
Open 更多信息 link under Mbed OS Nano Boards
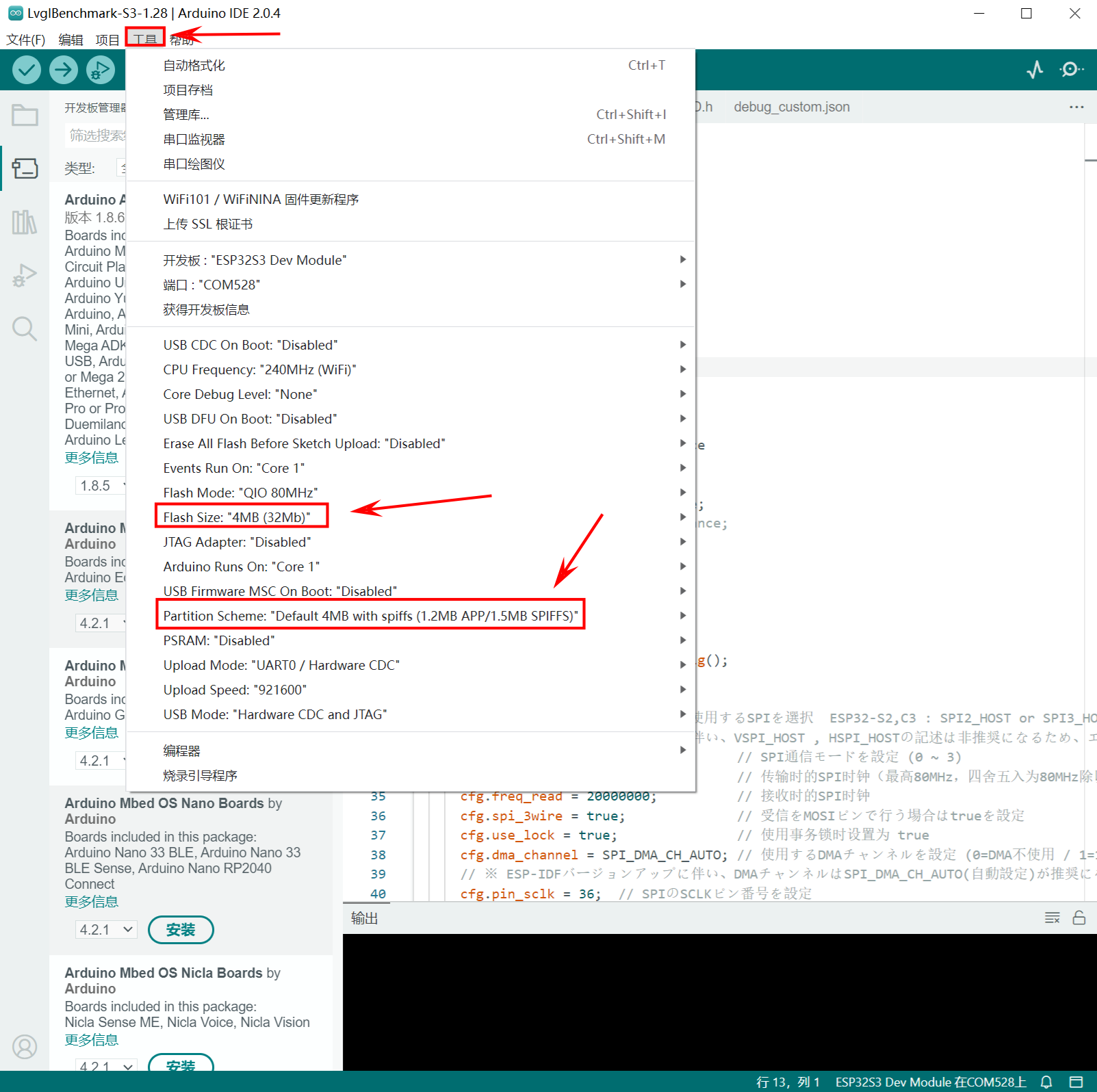pyautogui.click(x=92, y=901)
